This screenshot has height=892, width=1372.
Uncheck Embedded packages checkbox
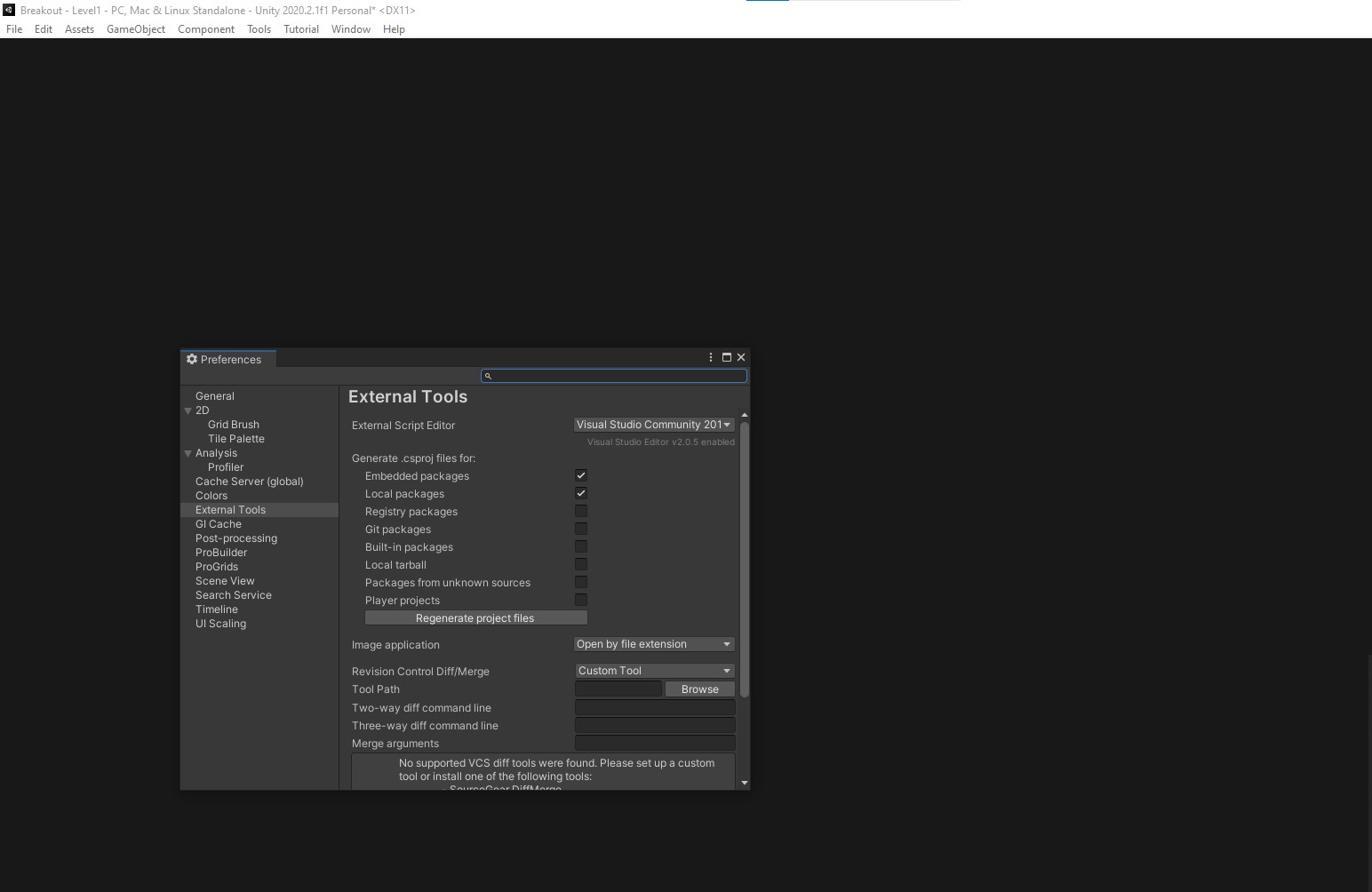[x=581, y=475]
